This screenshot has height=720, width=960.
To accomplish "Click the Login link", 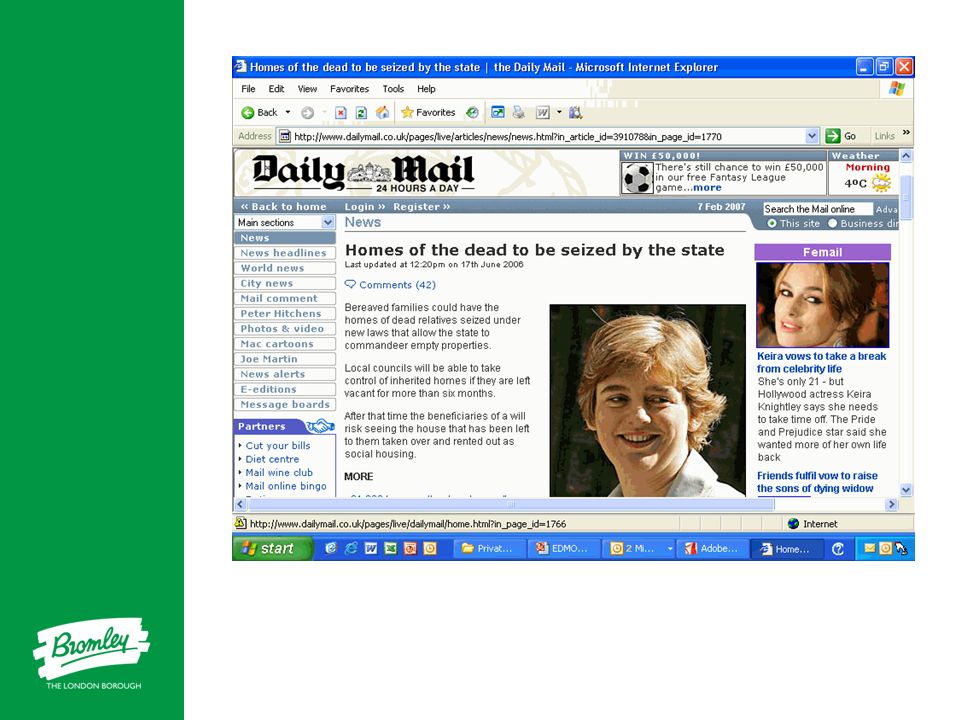I will (365, 207).
